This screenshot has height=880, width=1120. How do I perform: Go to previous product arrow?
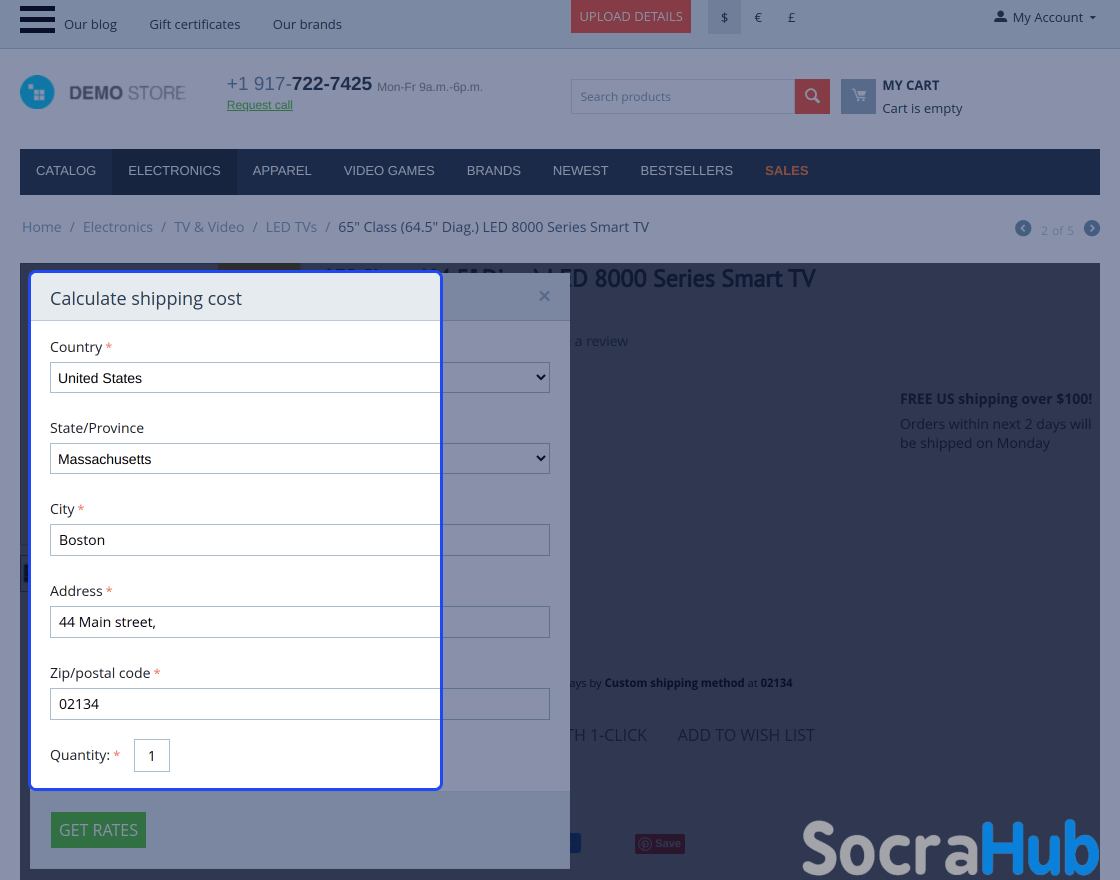point(1023,229)
